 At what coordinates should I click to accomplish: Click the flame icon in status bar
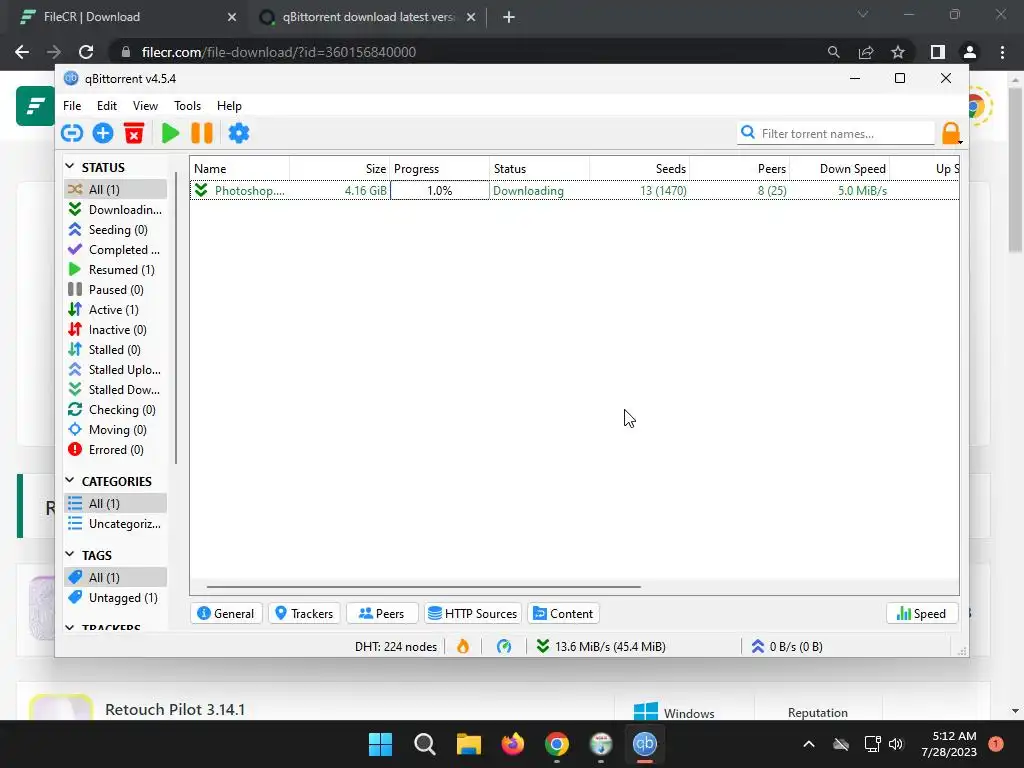click(463, 647)
